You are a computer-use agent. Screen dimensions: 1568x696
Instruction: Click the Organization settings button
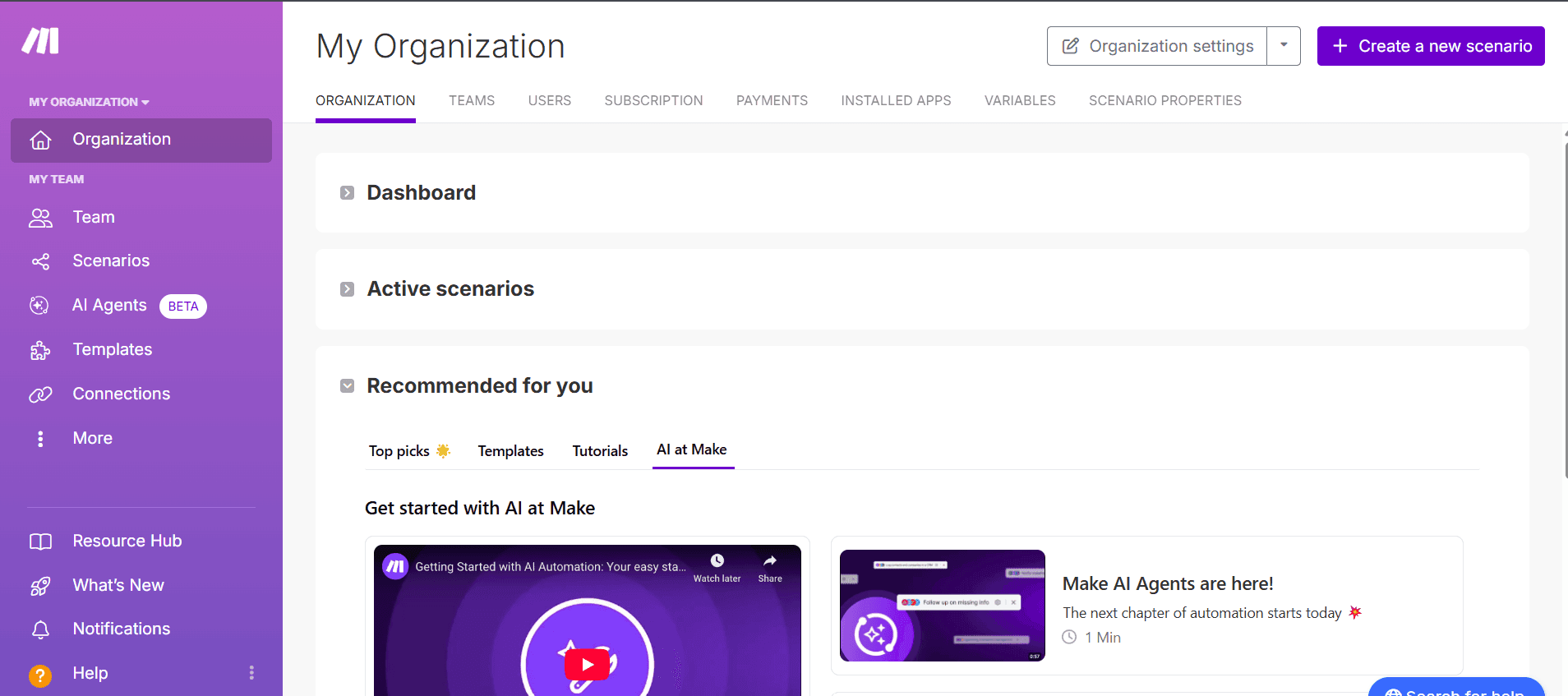point(1157,46)
